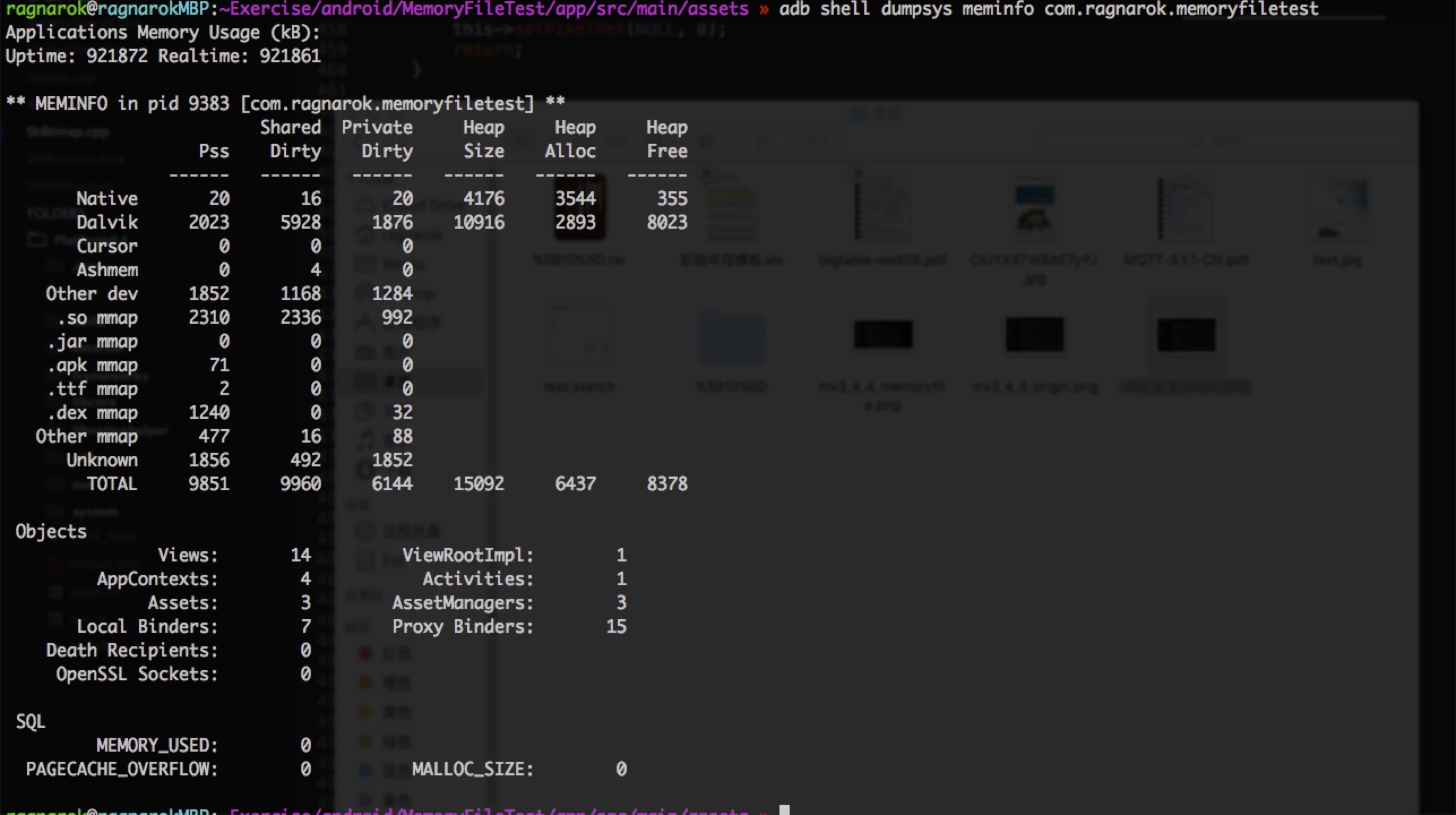Click the 'Dalvik' row label
1456x815 pixels.
107,222
